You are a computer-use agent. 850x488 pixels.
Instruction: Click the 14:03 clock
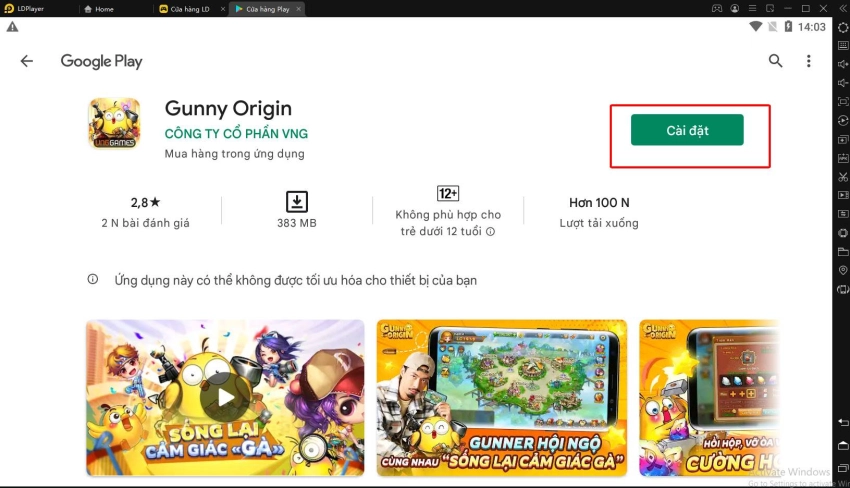pos(812,27)
